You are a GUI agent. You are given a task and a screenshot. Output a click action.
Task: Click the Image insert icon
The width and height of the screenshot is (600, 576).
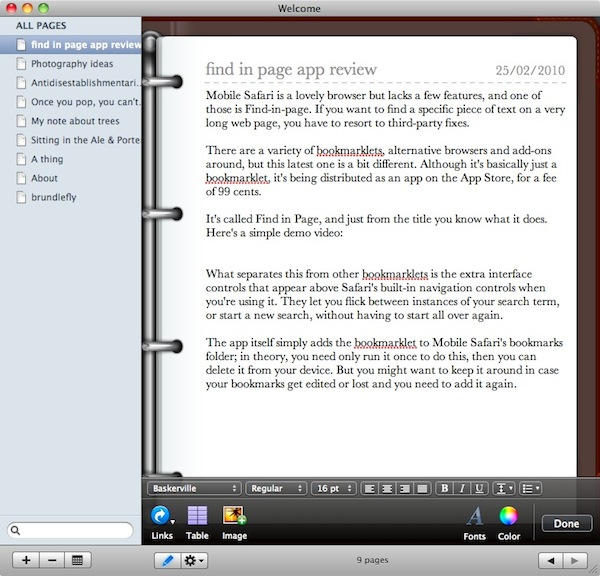coord(235,516)
